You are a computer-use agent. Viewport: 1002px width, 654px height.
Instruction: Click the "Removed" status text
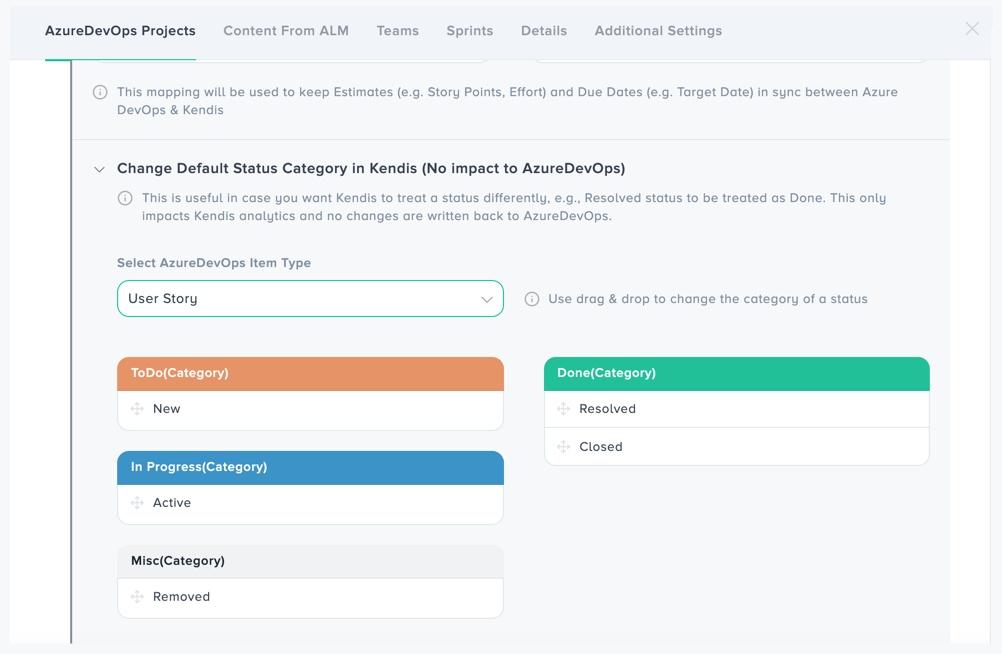point(181,596)
